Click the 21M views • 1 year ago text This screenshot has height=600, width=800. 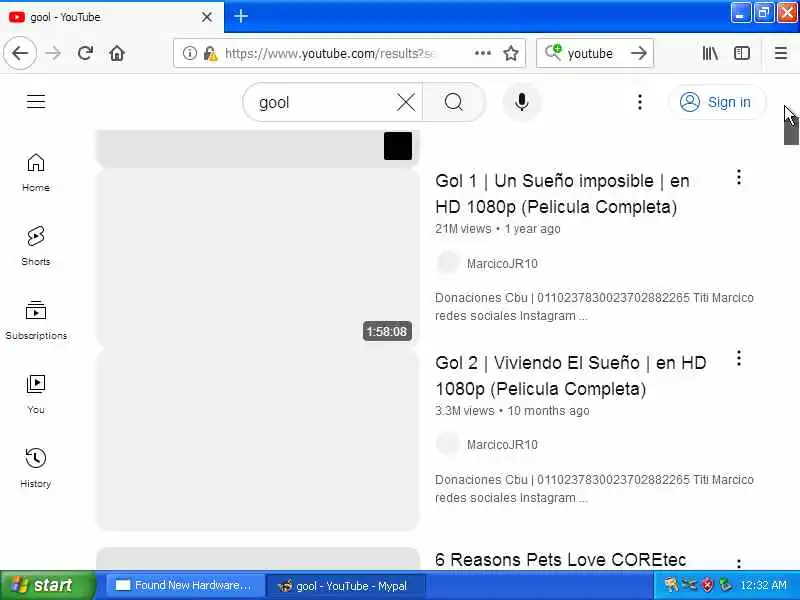pos(497,229)
